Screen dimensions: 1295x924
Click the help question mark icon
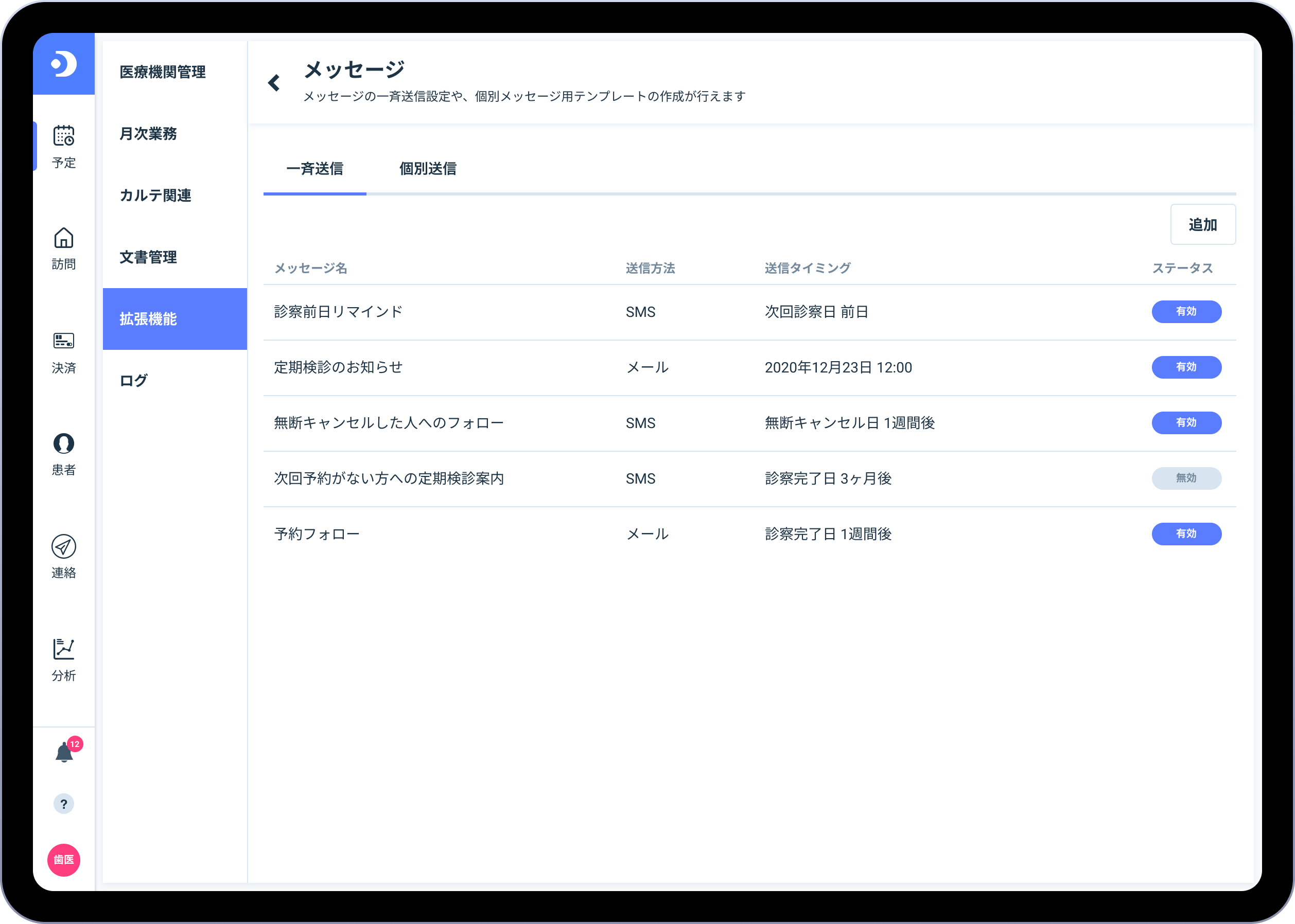(64, 804)
